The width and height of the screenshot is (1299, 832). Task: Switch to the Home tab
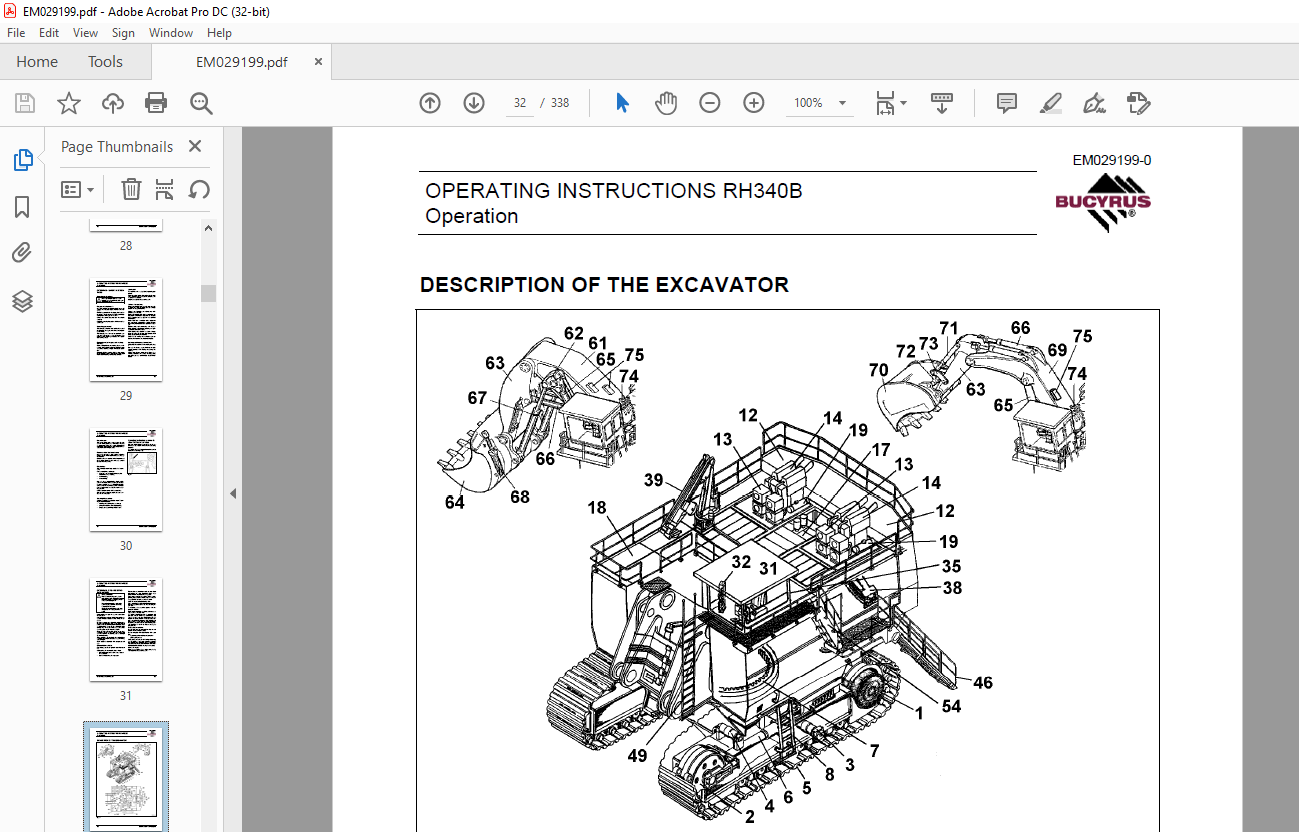[37, 62]
